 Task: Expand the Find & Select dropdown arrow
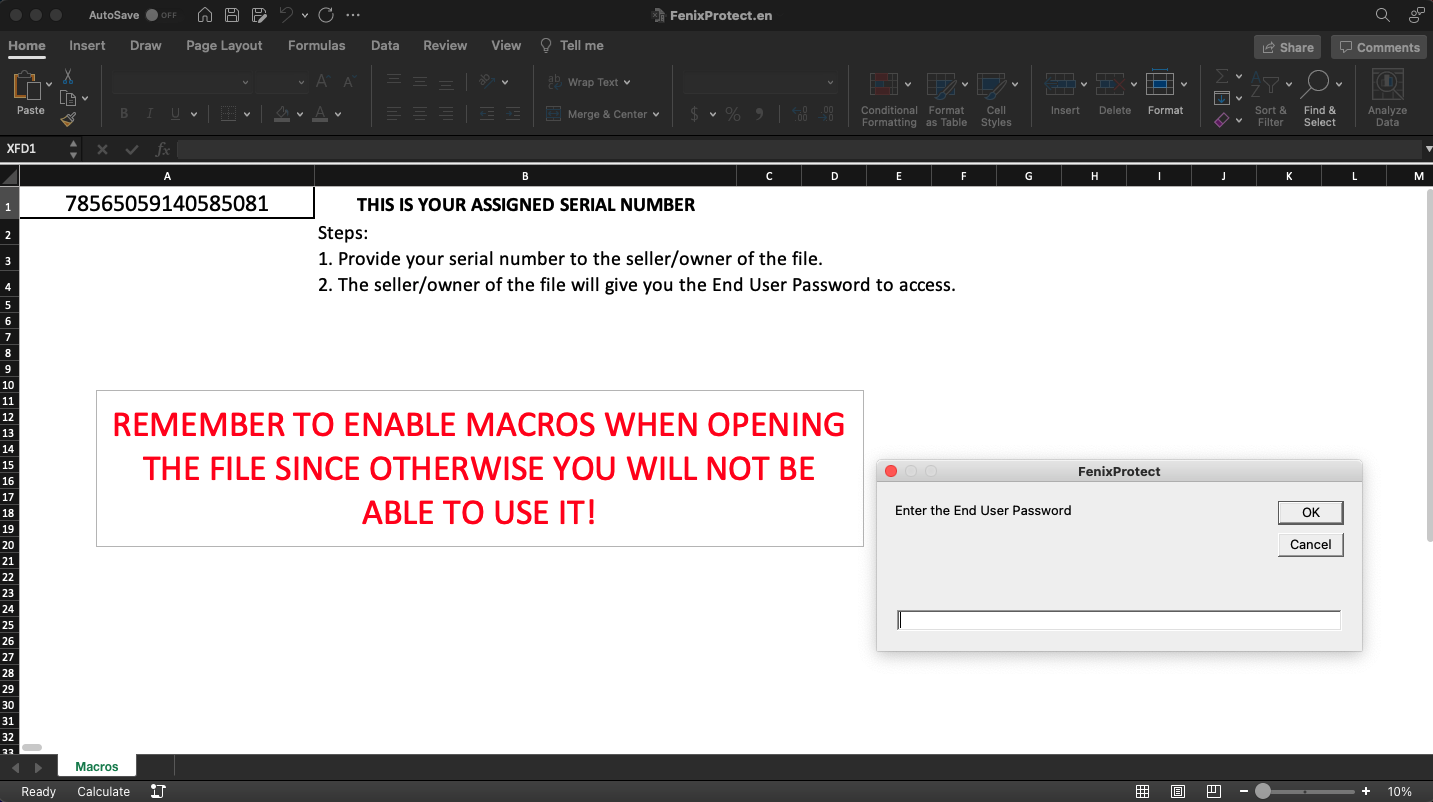(x=1339, y=84)
